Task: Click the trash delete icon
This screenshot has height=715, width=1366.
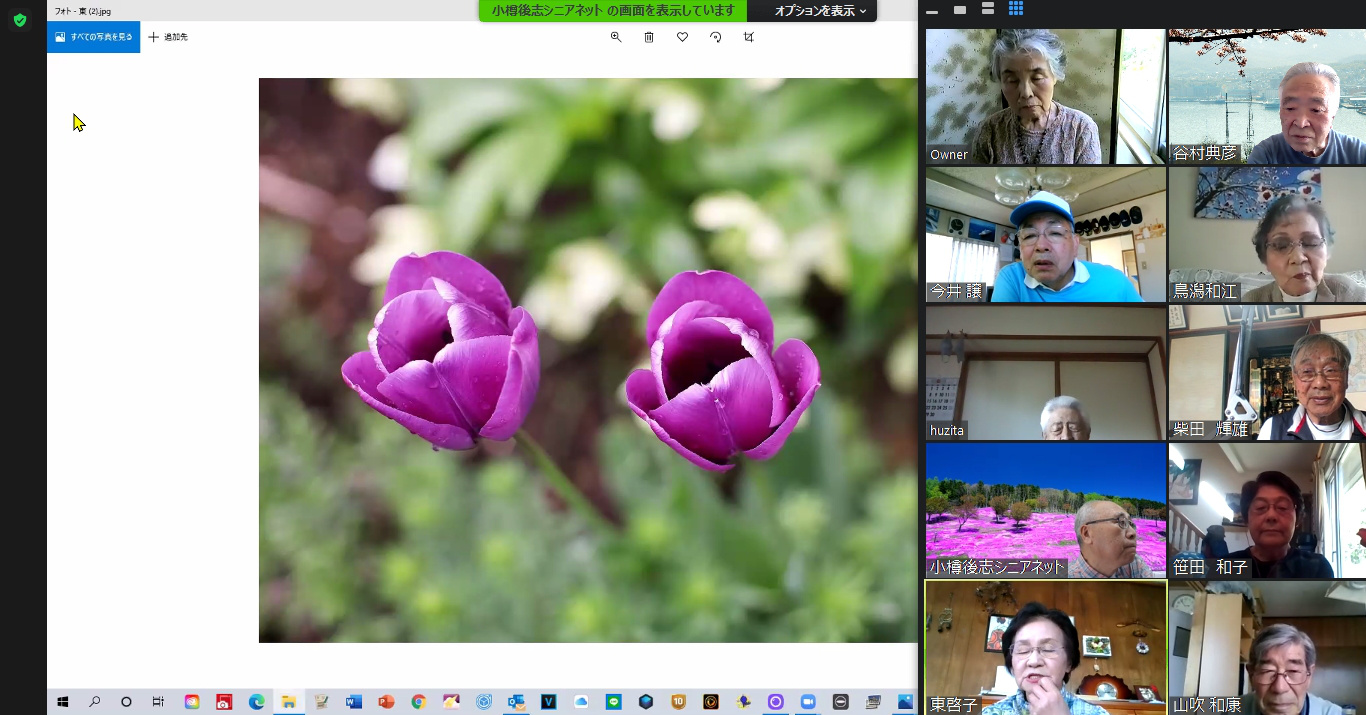Action: pyautogui.click(x=649, y=37)
